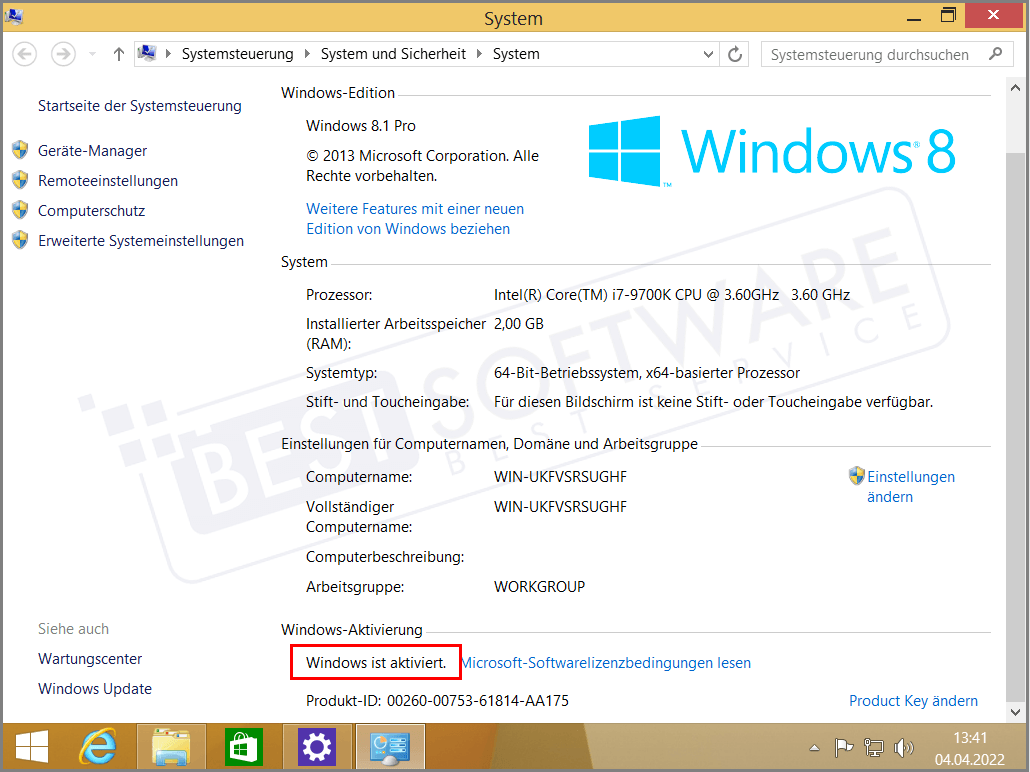Viewport: 1030px width, 772px height.
Task: Expand the breadcrumb chevron after Systemsteuerung
Action: pos(308,54)
